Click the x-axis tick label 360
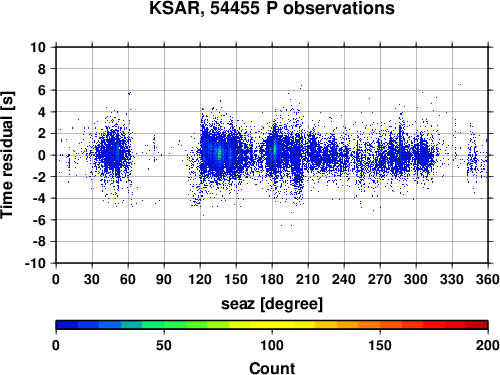500x375 pixels. pos(488,279)
